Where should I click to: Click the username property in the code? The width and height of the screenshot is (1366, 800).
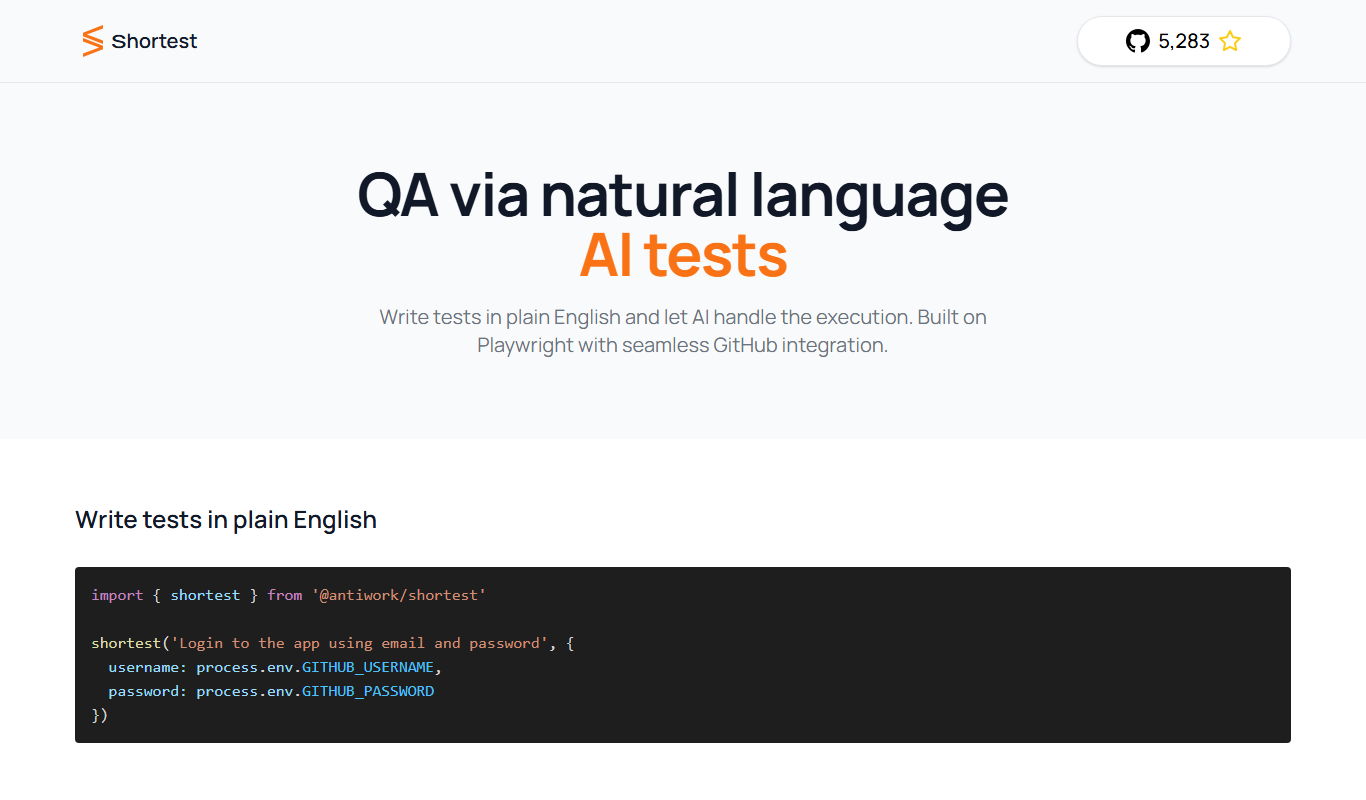pos(147,667)
